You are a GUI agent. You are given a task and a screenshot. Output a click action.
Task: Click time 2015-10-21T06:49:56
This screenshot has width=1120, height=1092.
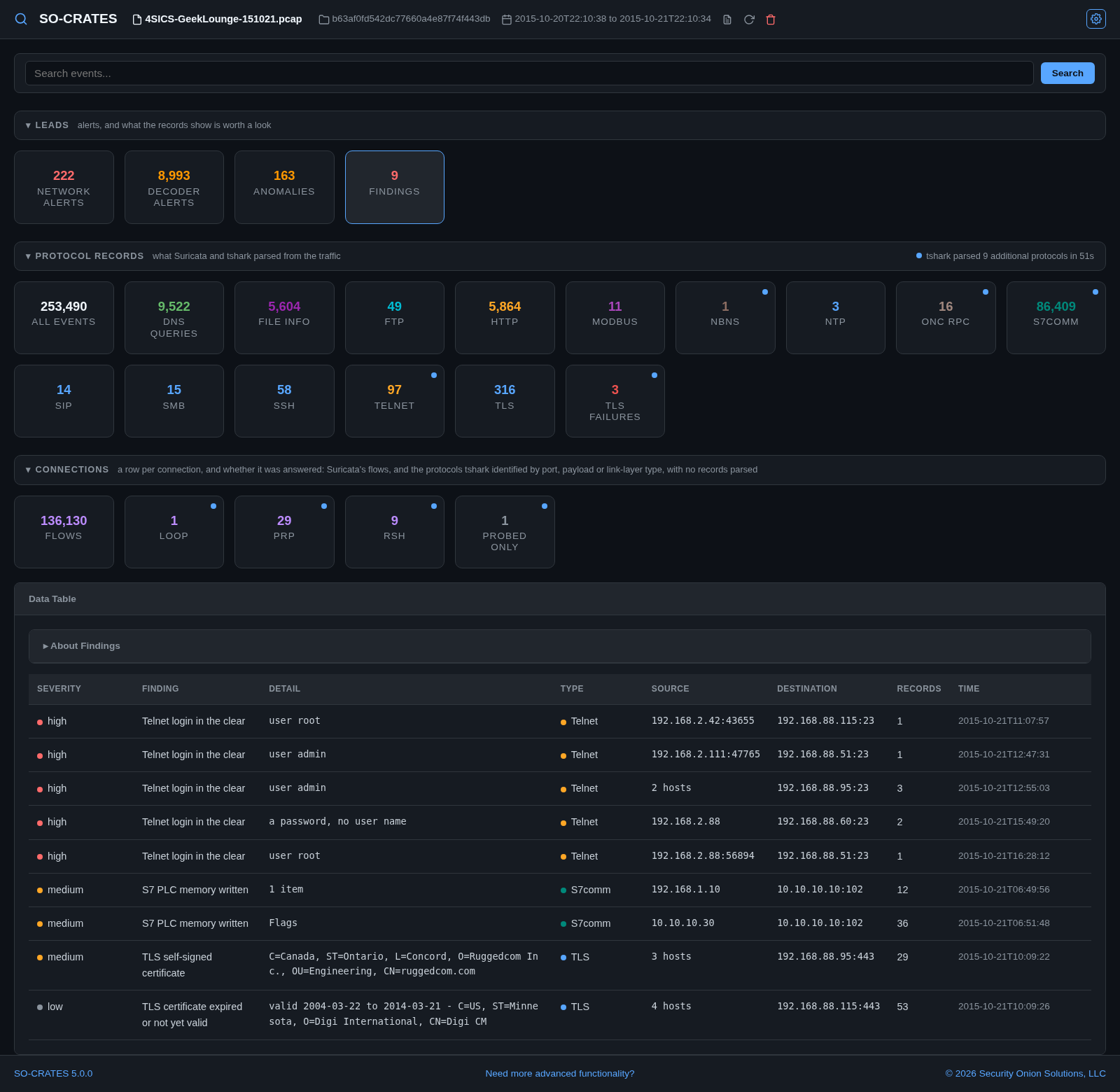(1004, 889)
